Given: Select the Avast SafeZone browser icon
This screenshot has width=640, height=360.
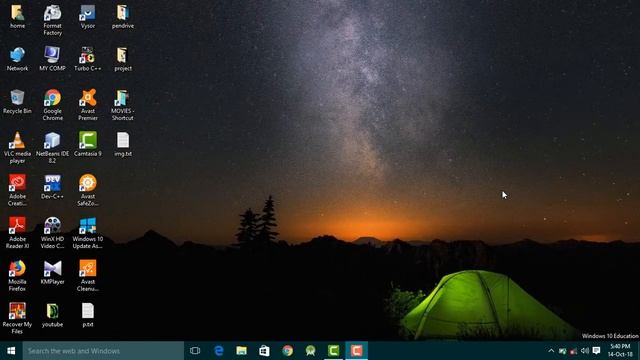Looking at the screenshot, I should pyautogui.click(x=87, y=190).
